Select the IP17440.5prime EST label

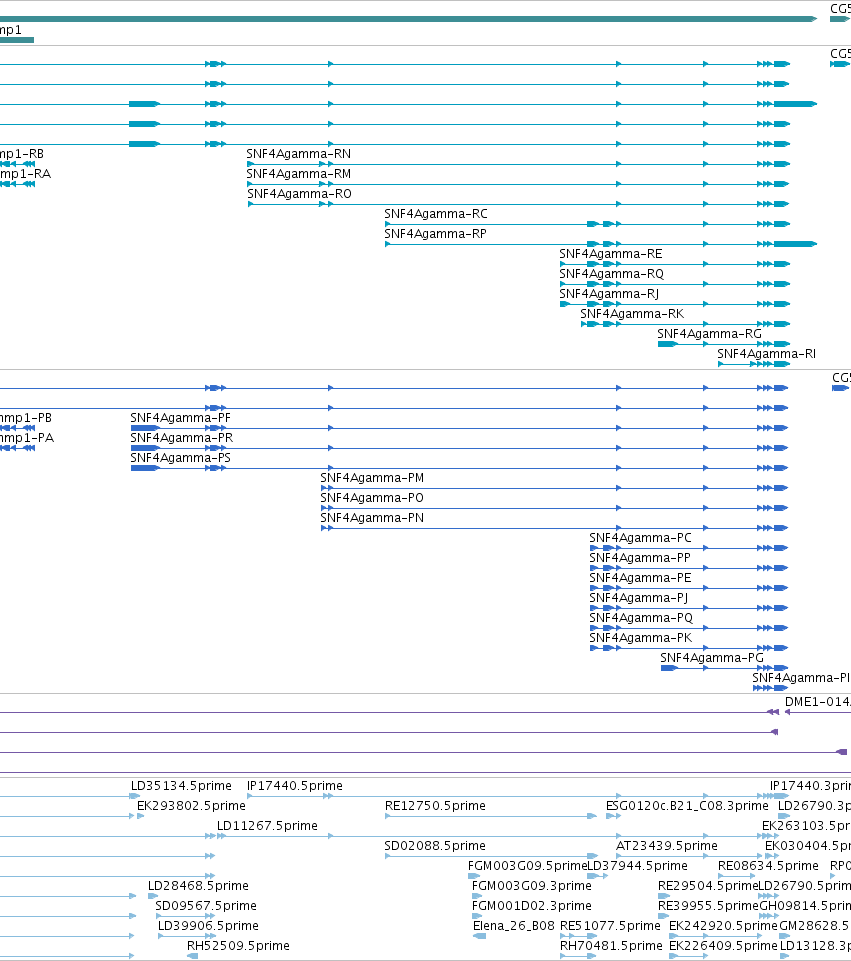pyautogui.click(x=295, y=786)
